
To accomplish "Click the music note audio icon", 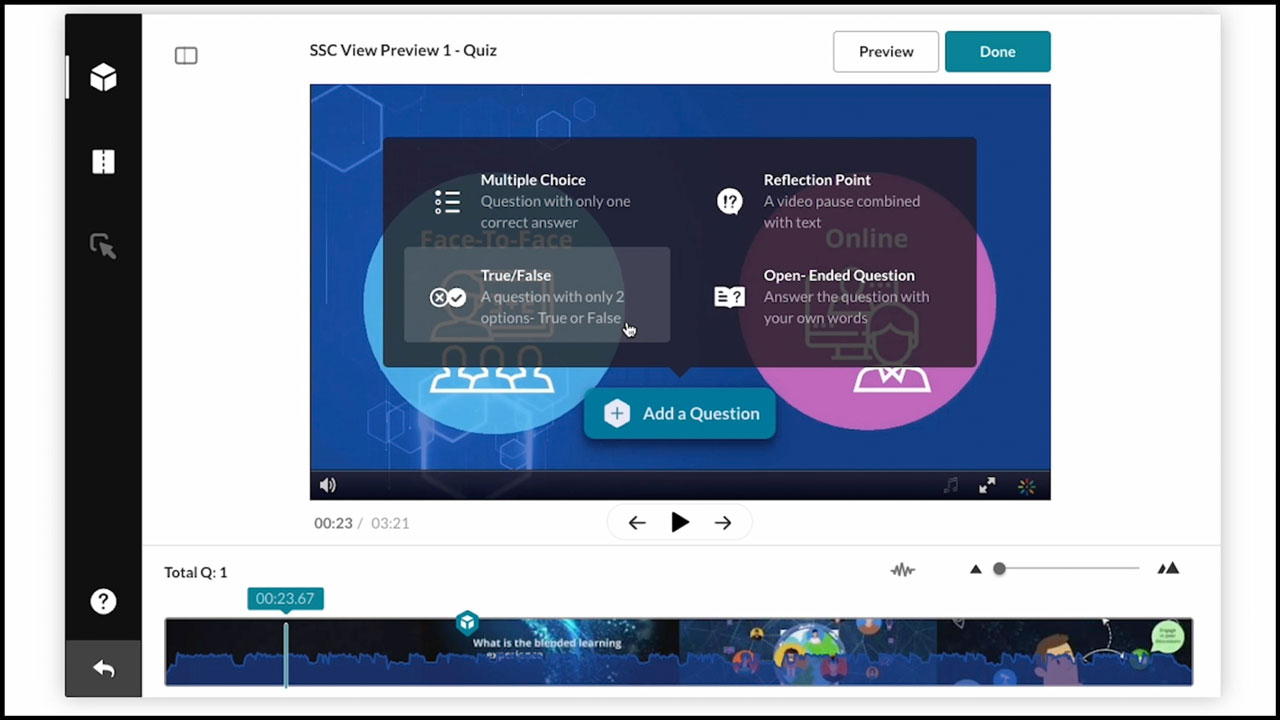I will pos(950,485).
